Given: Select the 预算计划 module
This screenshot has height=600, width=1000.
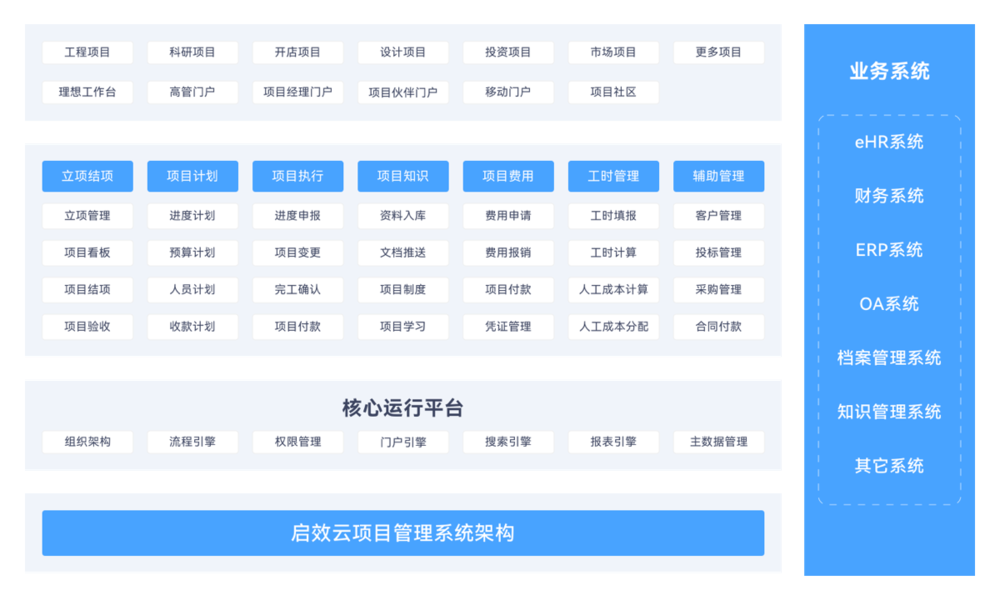Looking at the screenshot, I should pos(193,252).
